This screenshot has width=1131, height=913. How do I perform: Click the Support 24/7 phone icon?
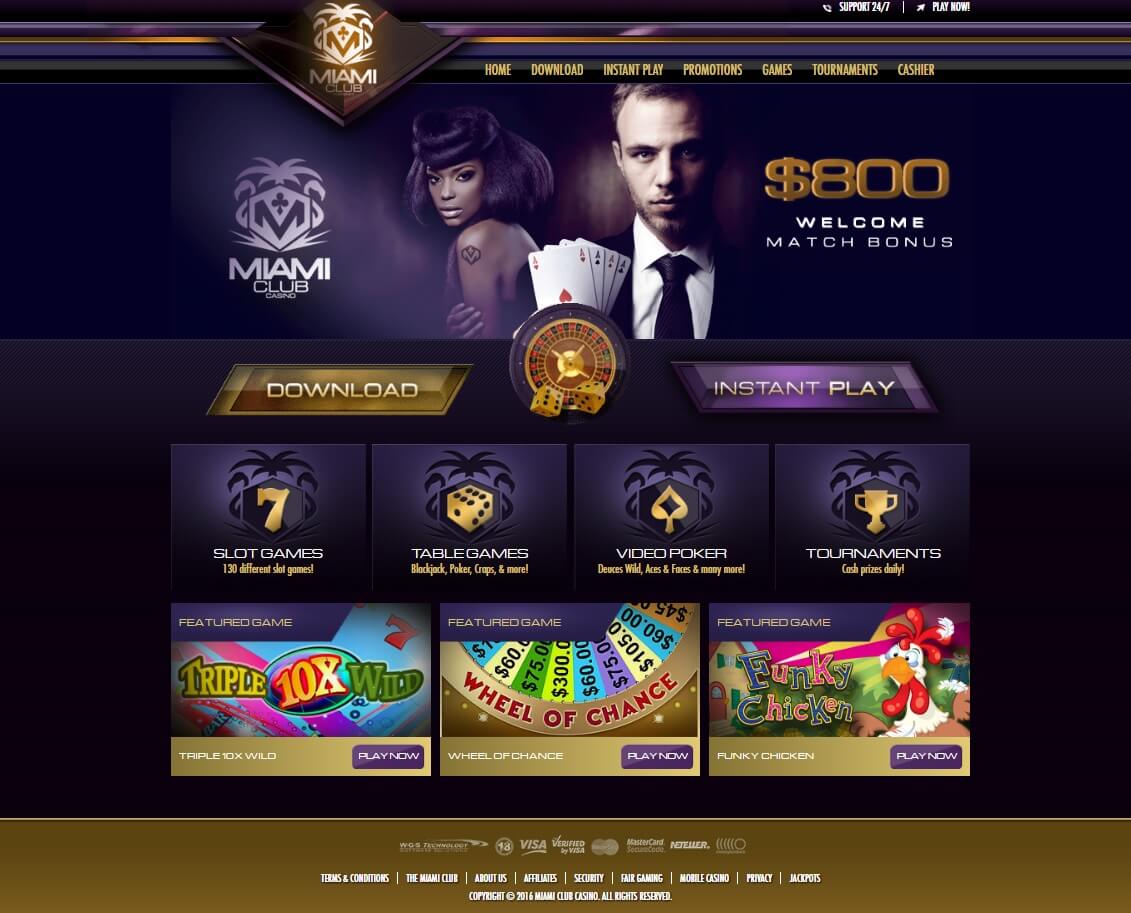(x=827, y=8)
